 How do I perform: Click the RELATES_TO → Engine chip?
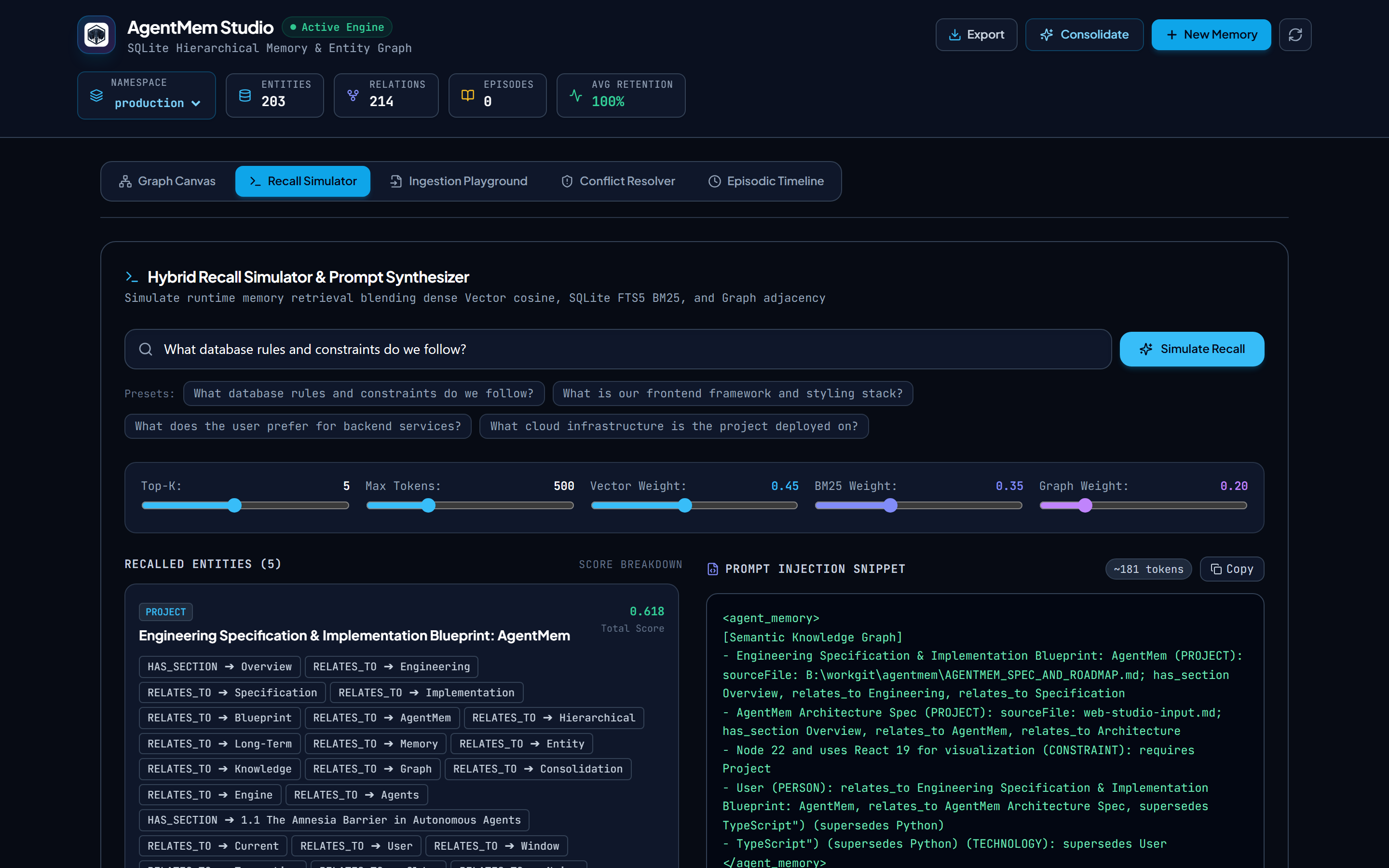[x=209, y=795]
